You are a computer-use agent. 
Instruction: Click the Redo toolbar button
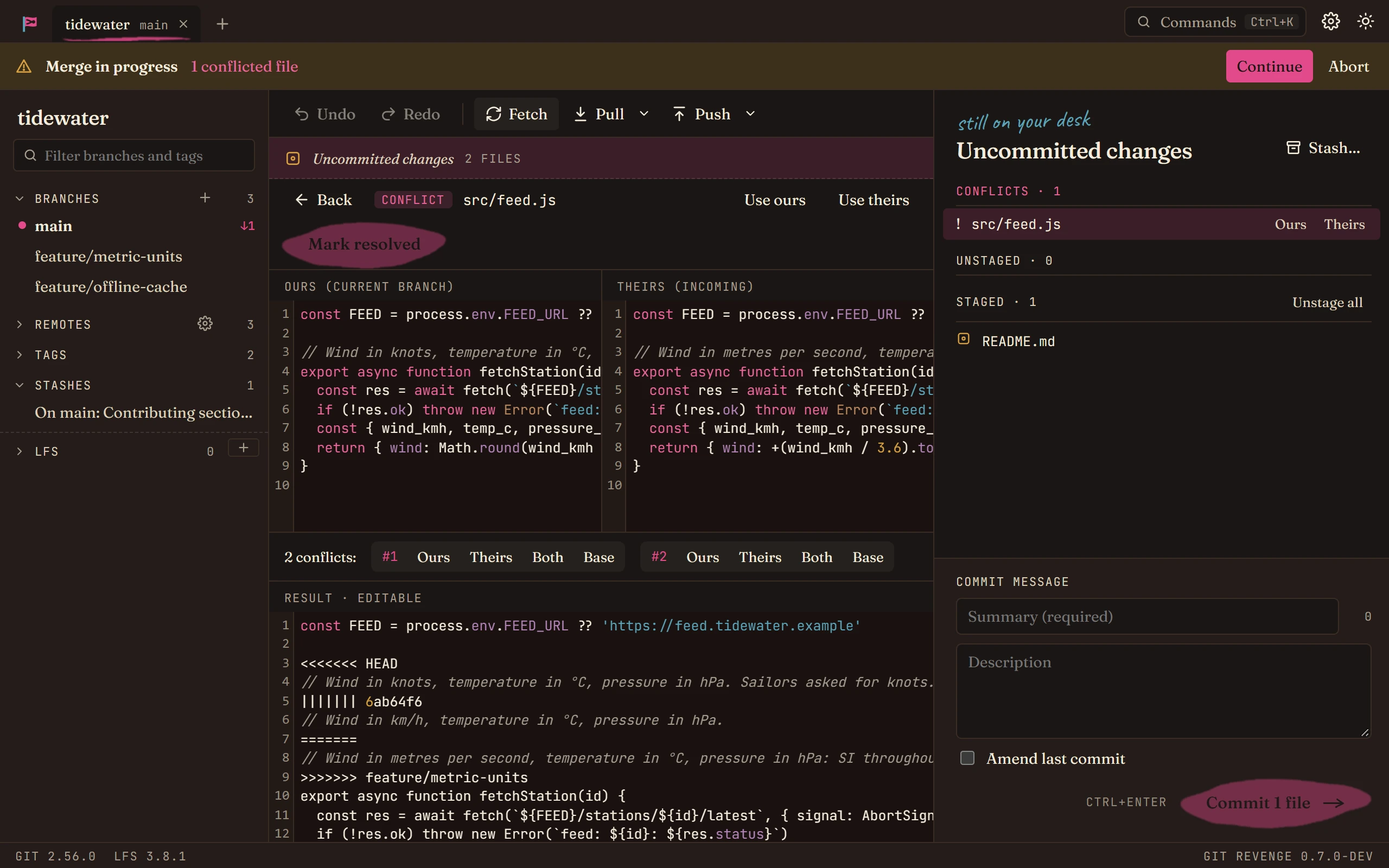pyautogui.click(x=411, y=114)
